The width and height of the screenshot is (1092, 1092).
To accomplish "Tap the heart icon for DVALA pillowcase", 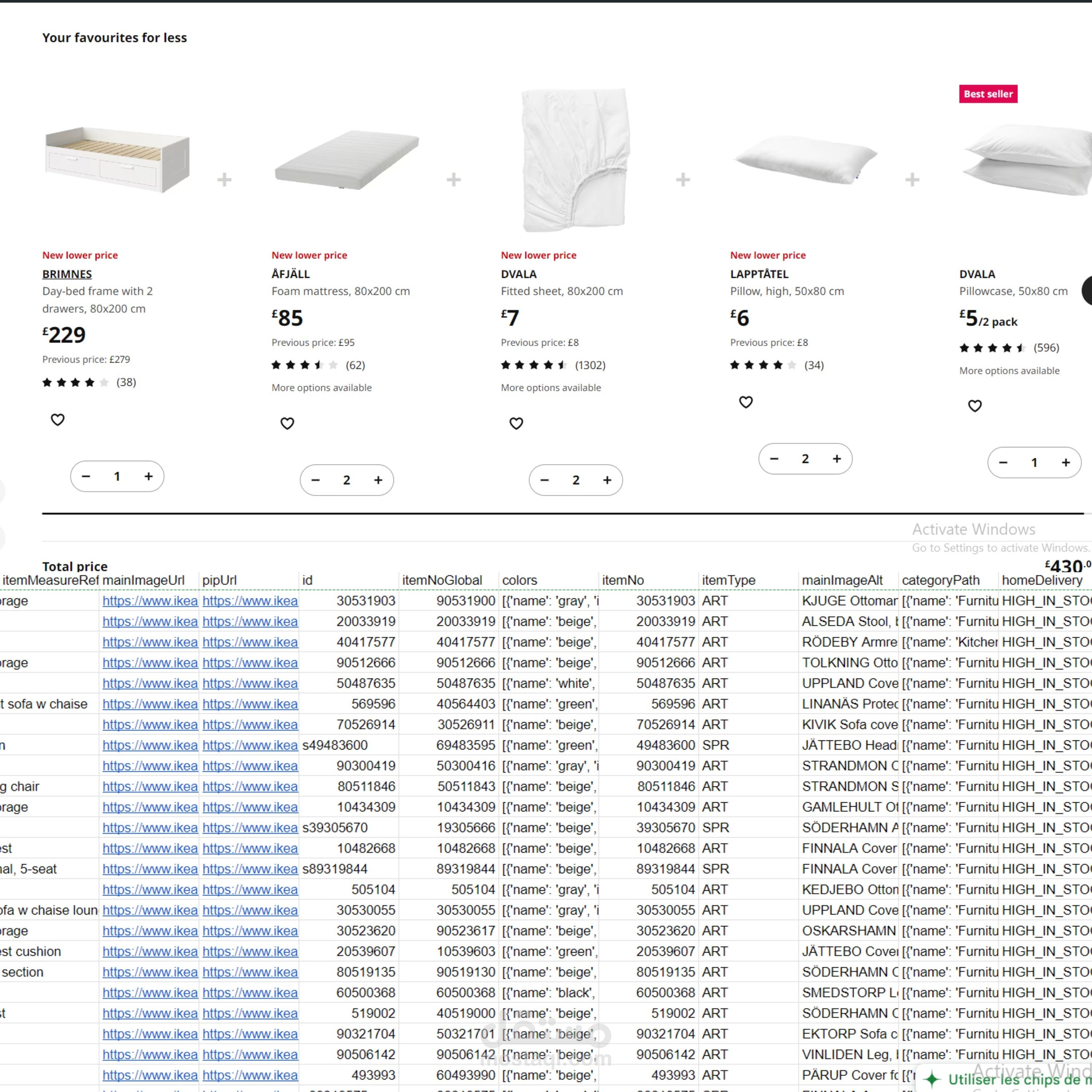I will [x=974, y=406].
